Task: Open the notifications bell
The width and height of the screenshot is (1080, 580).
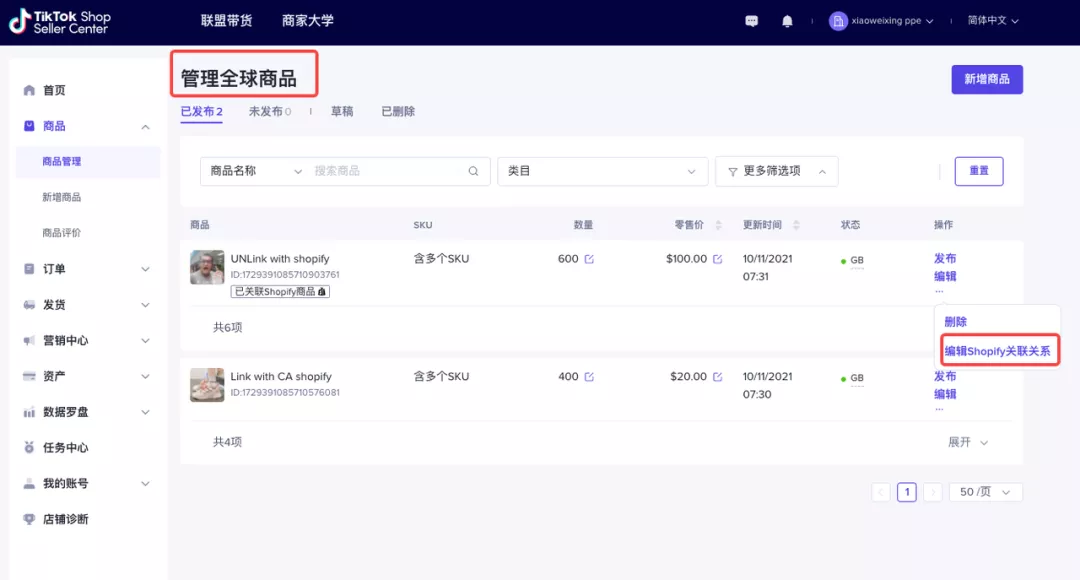Action: (787, 20)
